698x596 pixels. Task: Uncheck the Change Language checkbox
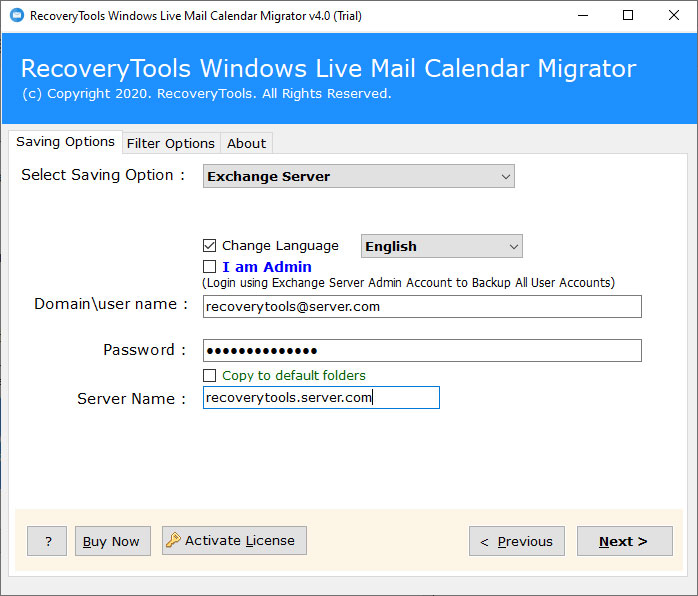209,246
